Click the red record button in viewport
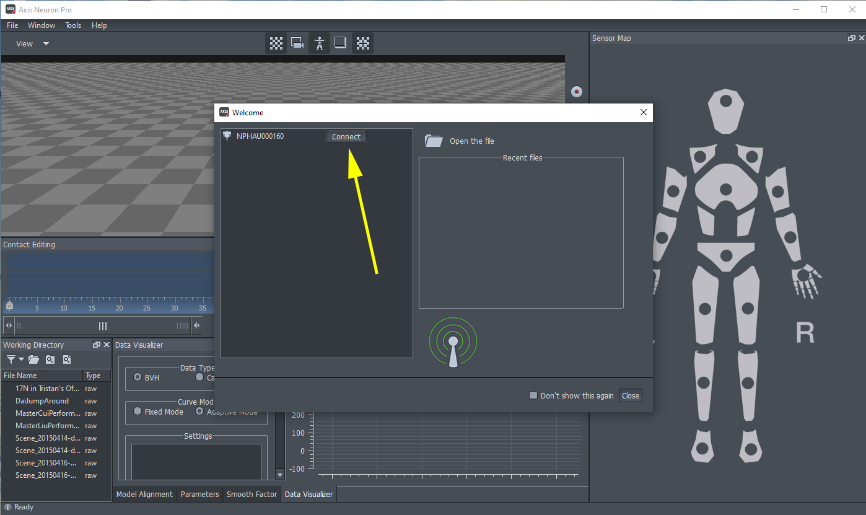This screenshot has height=515, width=866. click(576, 92)
